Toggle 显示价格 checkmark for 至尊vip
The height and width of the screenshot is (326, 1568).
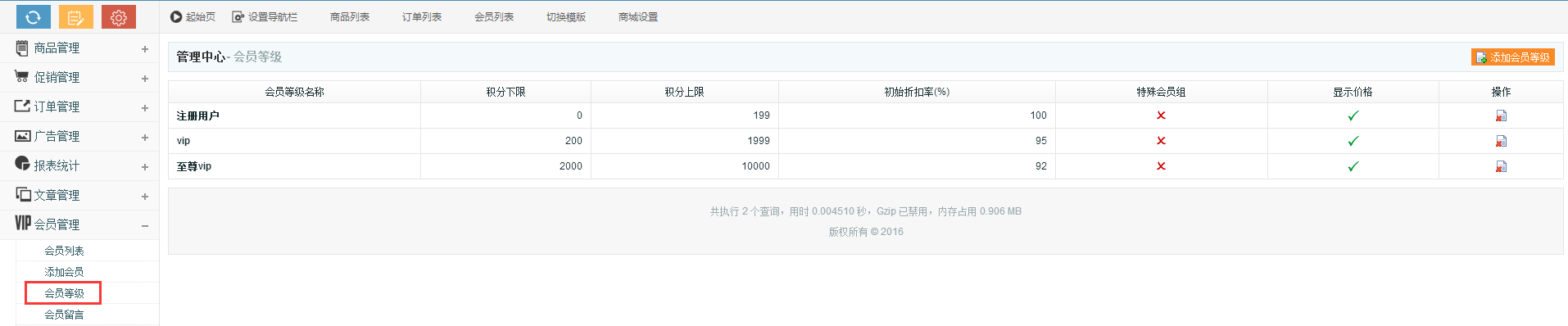pyautogui.click(x=1353, y=166)
